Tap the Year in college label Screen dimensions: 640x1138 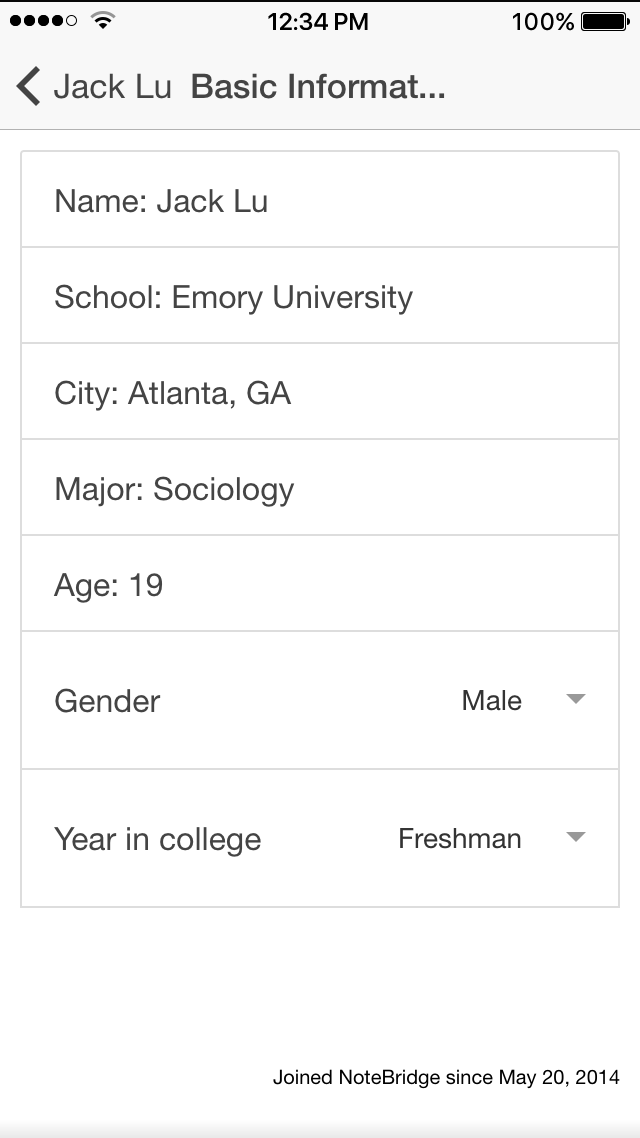pos(157,839)
